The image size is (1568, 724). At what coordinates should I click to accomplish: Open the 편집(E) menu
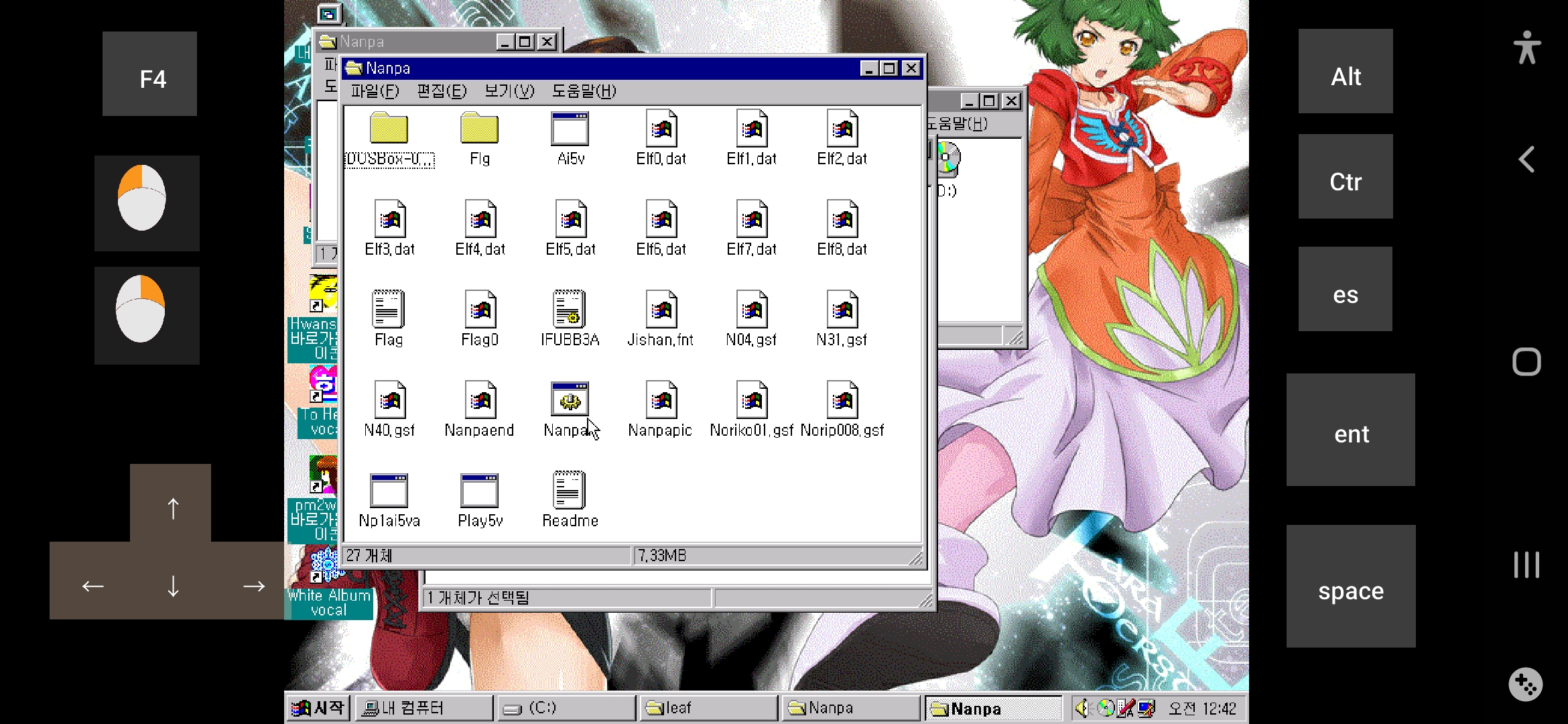click(442, 91)
